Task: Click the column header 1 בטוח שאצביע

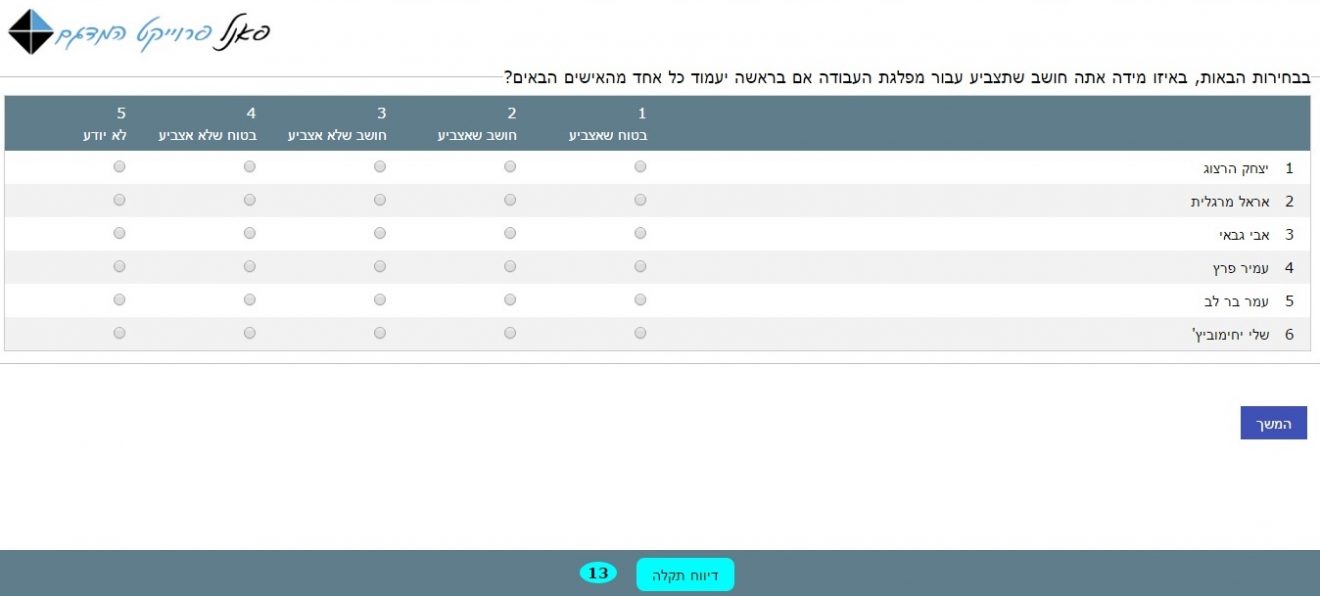Action: (609, 125)
